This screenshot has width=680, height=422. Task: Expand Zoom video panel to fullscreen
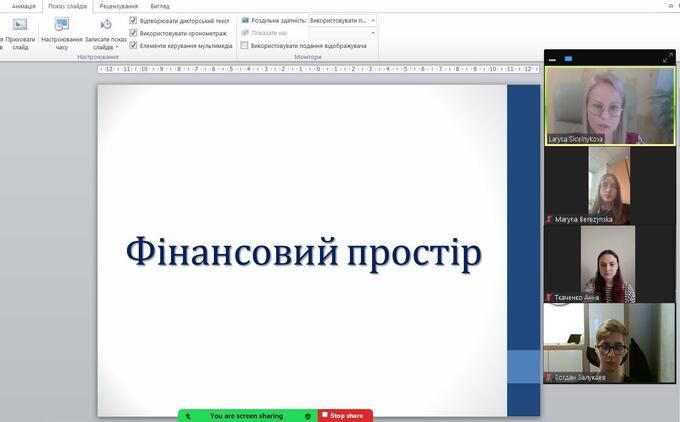tap(668, 59)
